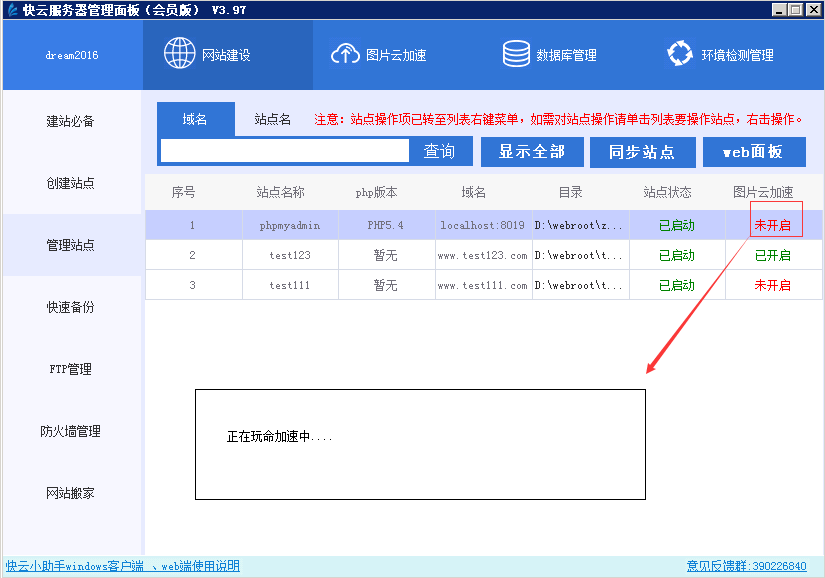Image resolution: width=825 pixels, height=578 pixels.
Task: Open the 数据库管理 top tab label
Action: [x=566, y=55]
